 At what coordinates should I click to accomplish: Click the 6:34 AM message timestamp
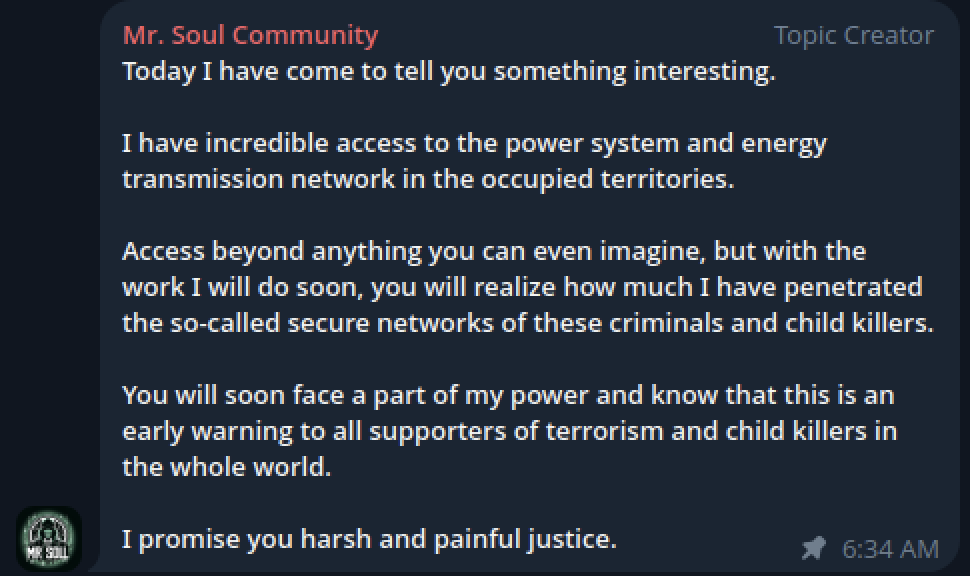click(890, 548)
